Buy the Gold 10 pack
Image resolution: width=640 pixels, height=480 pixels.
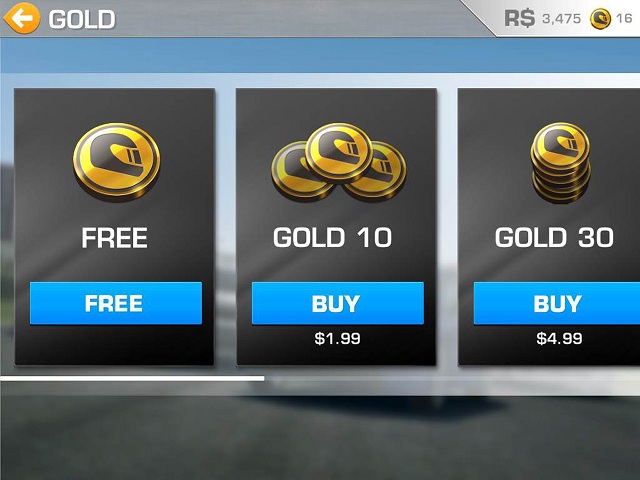(338, 303)
